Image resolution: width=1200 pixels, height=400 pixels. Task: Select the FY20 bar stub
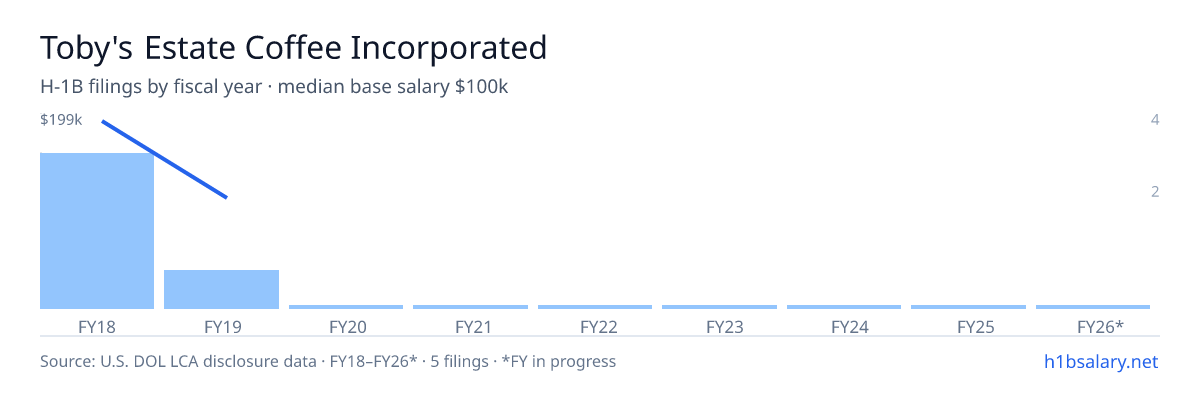click(346, 307)
